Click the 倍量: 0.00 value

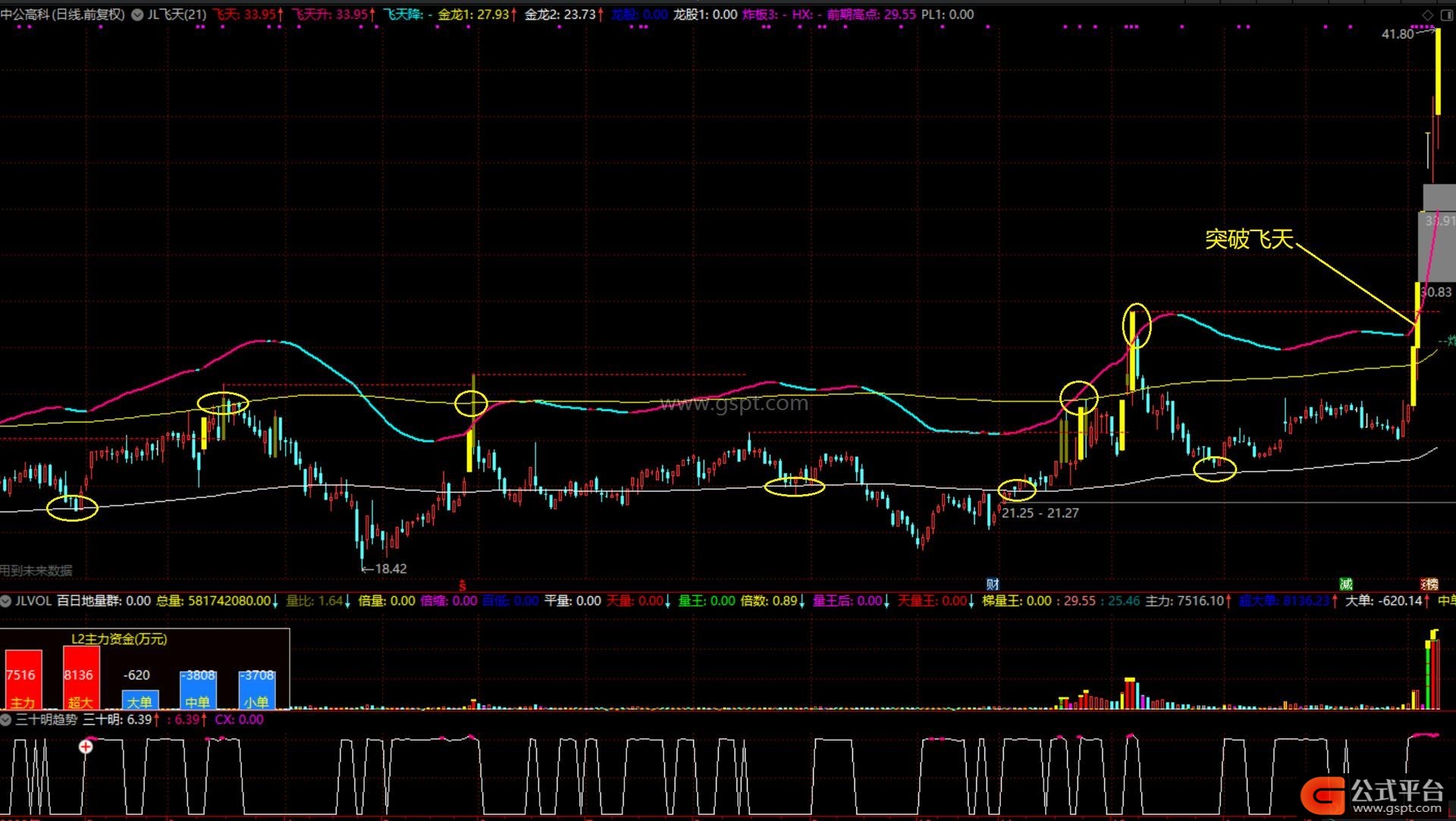point(387,601)
